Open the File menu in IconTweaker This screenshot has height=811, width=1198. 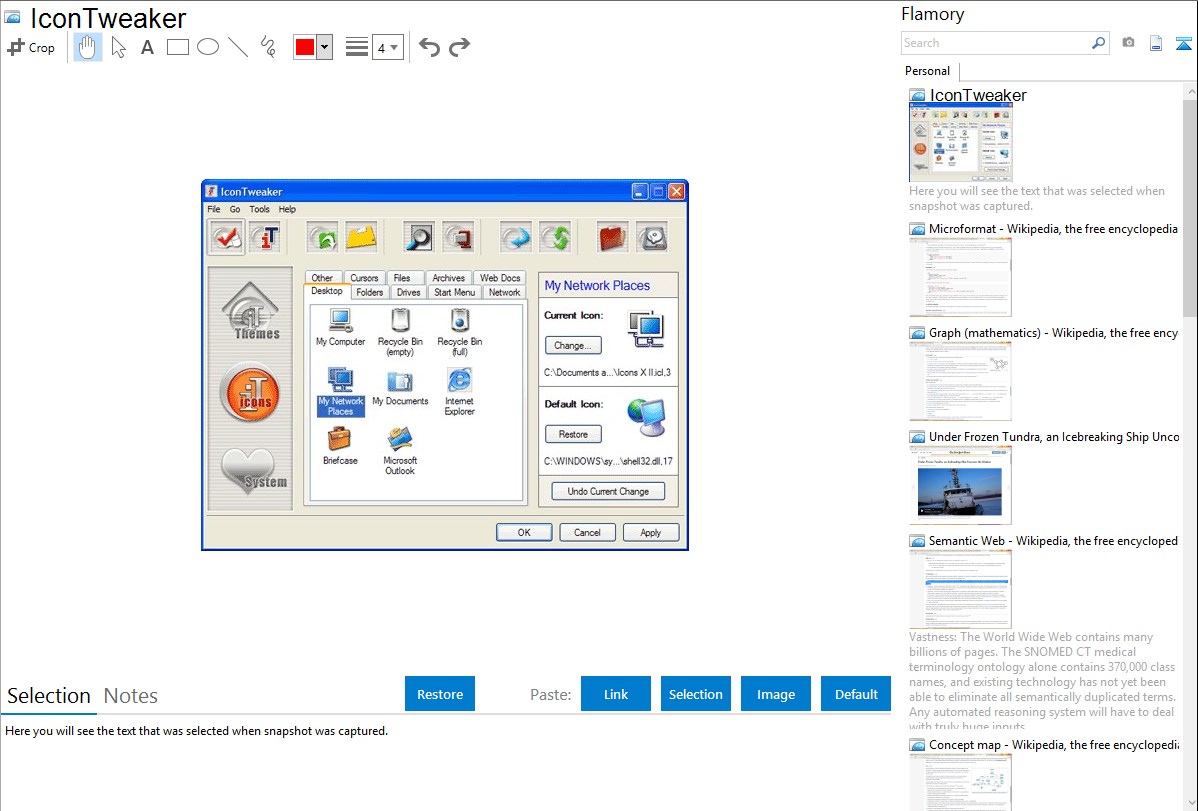tap(214, 209)
